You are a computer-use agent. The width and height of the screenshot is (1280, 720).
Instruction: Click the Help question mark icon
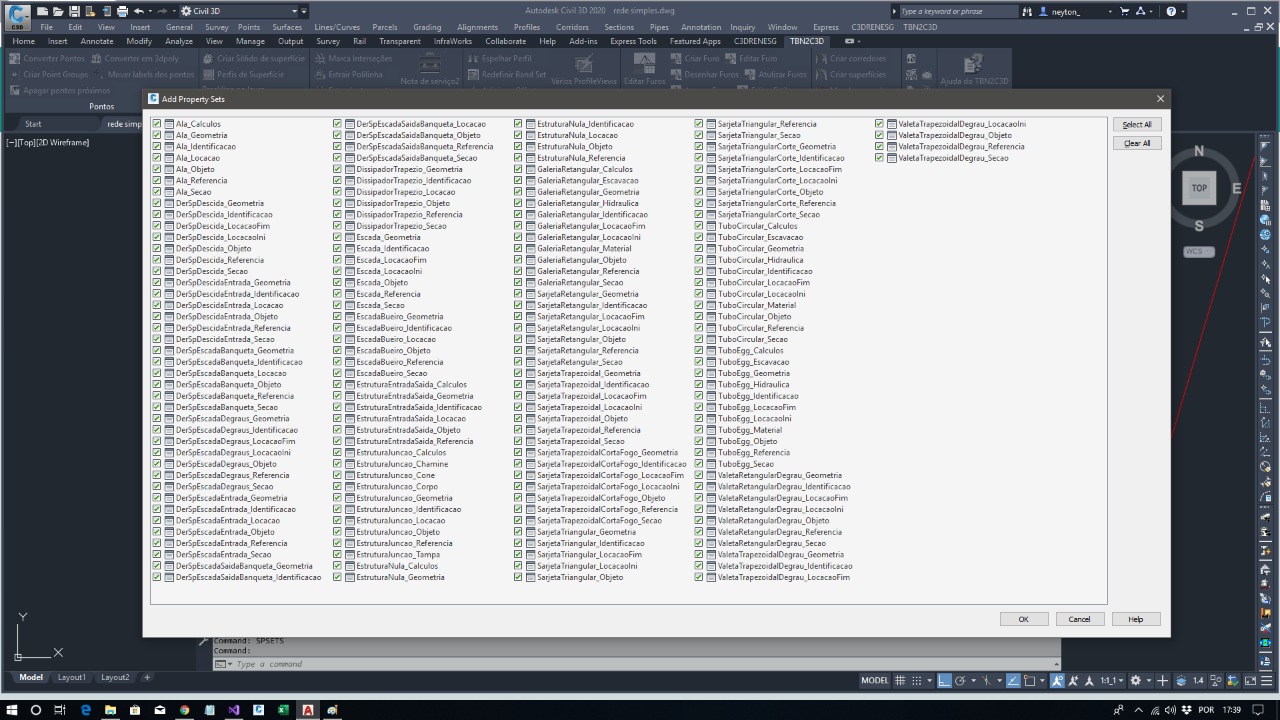pos(1171,11)
